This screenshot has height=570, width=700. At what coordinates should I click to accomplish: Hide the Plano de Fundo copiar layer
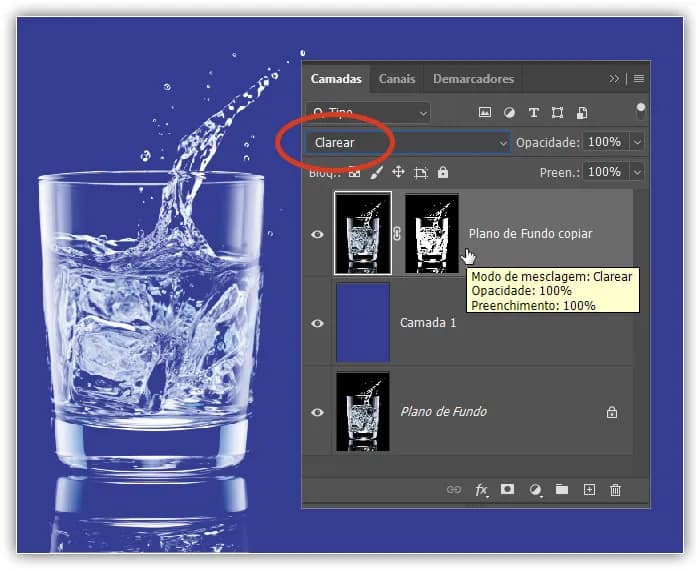click(x=318, y=234)
